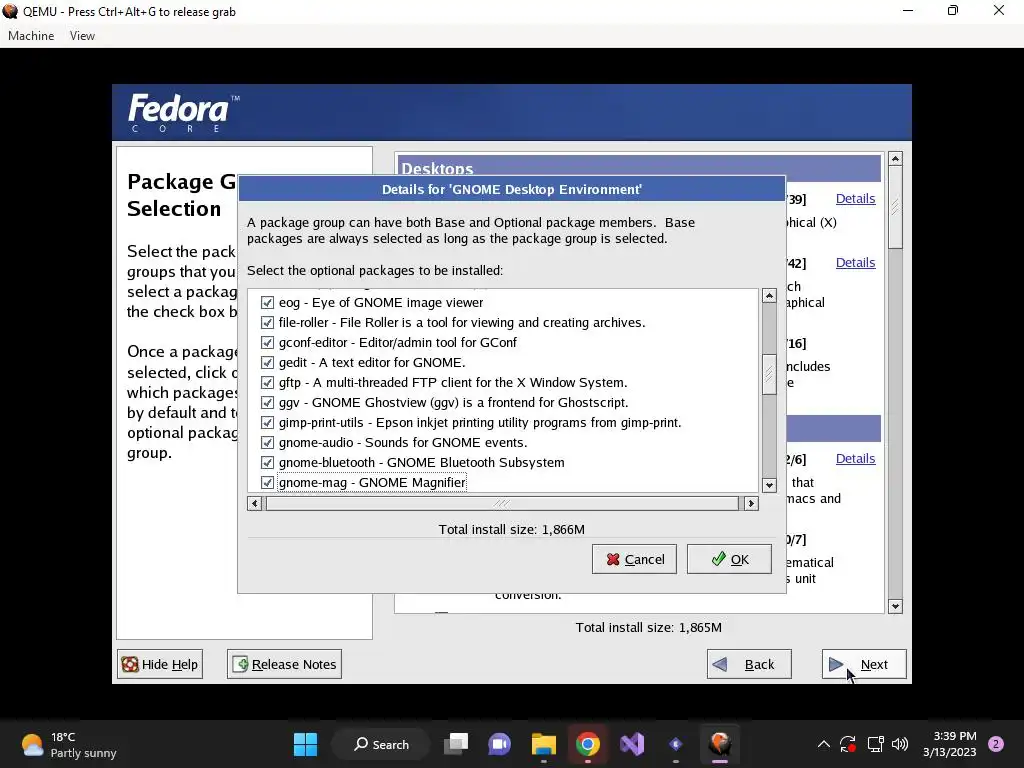Click main group list scrollbar thumb
Screen dimensions: 1024x768
pyautogui.click(x=895, y=207)
